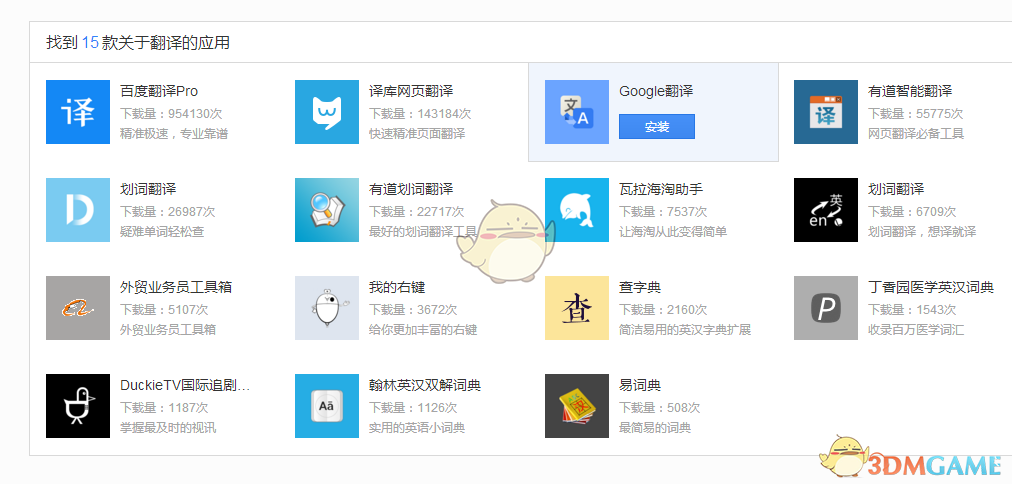Image resolution: width=1012 pixels, height=484 pixels.
Task: Click the 下载量：1543次 text
Action: pos(912,310)
